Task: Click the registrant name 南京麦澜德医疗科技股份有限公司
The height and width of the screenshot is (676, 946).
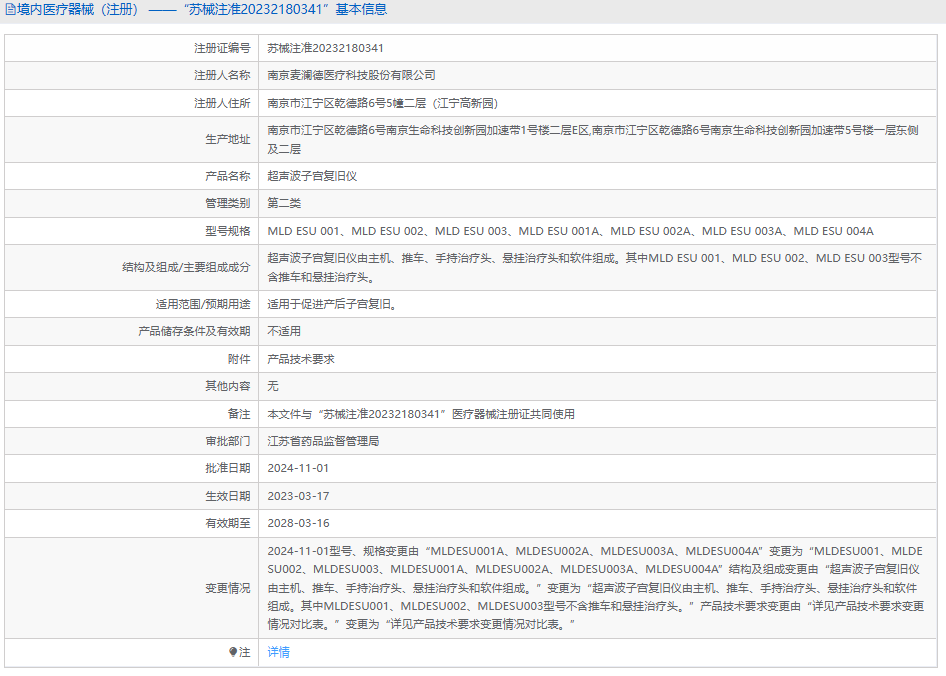Action: (x=351, y=75)
